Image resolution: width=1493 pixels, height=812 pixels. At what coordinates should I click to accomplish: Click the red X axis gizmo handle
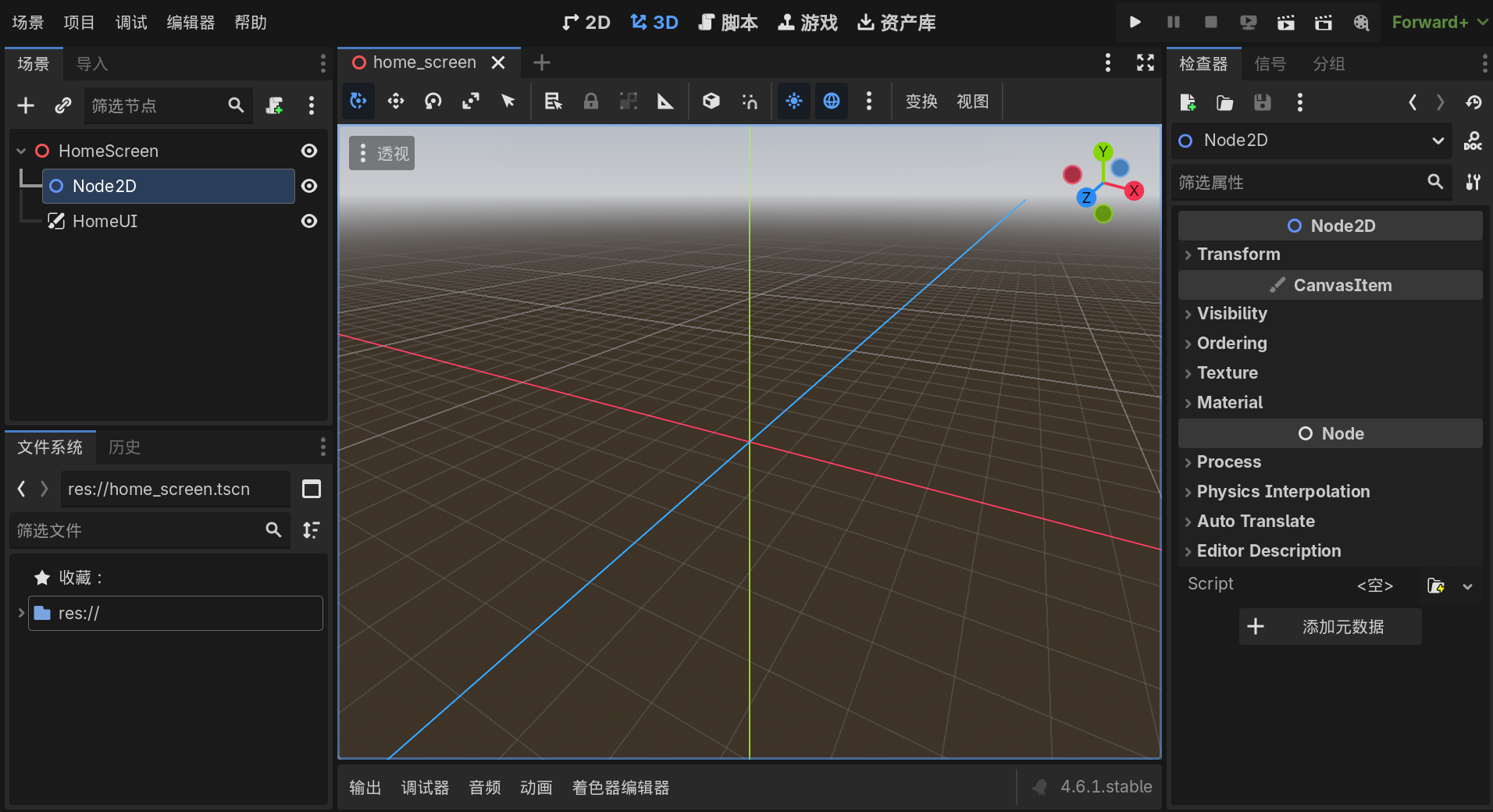[x=1134, y=191]
